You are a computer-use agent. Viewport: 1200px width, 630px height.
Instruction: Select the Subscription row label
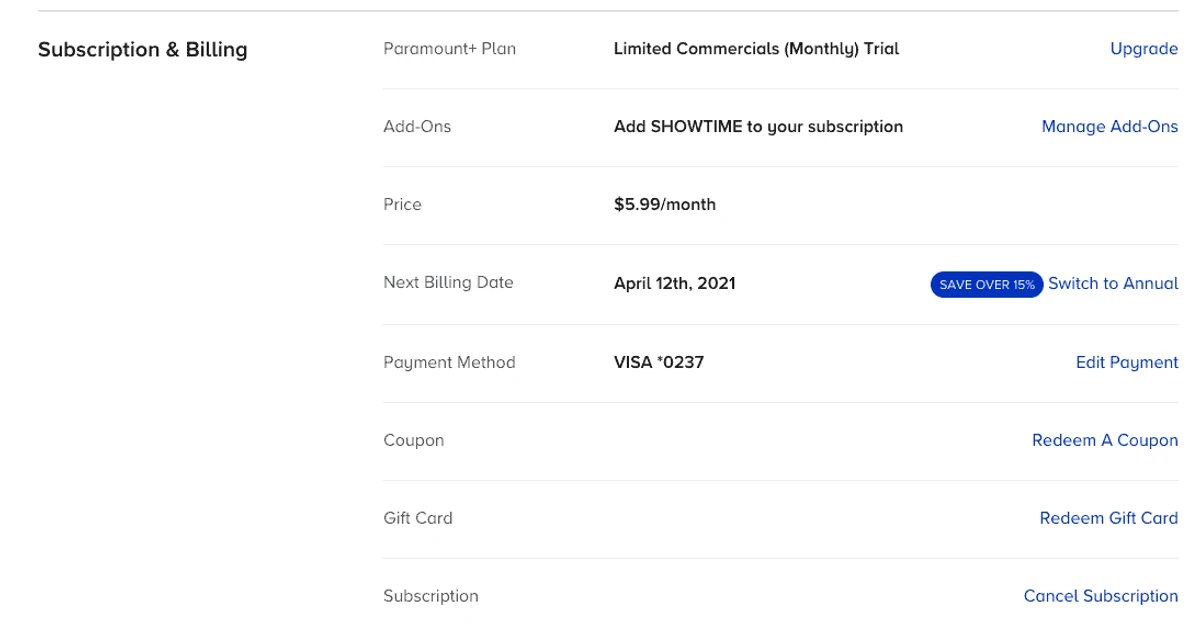pyautogui.click(x=431, y=595)
